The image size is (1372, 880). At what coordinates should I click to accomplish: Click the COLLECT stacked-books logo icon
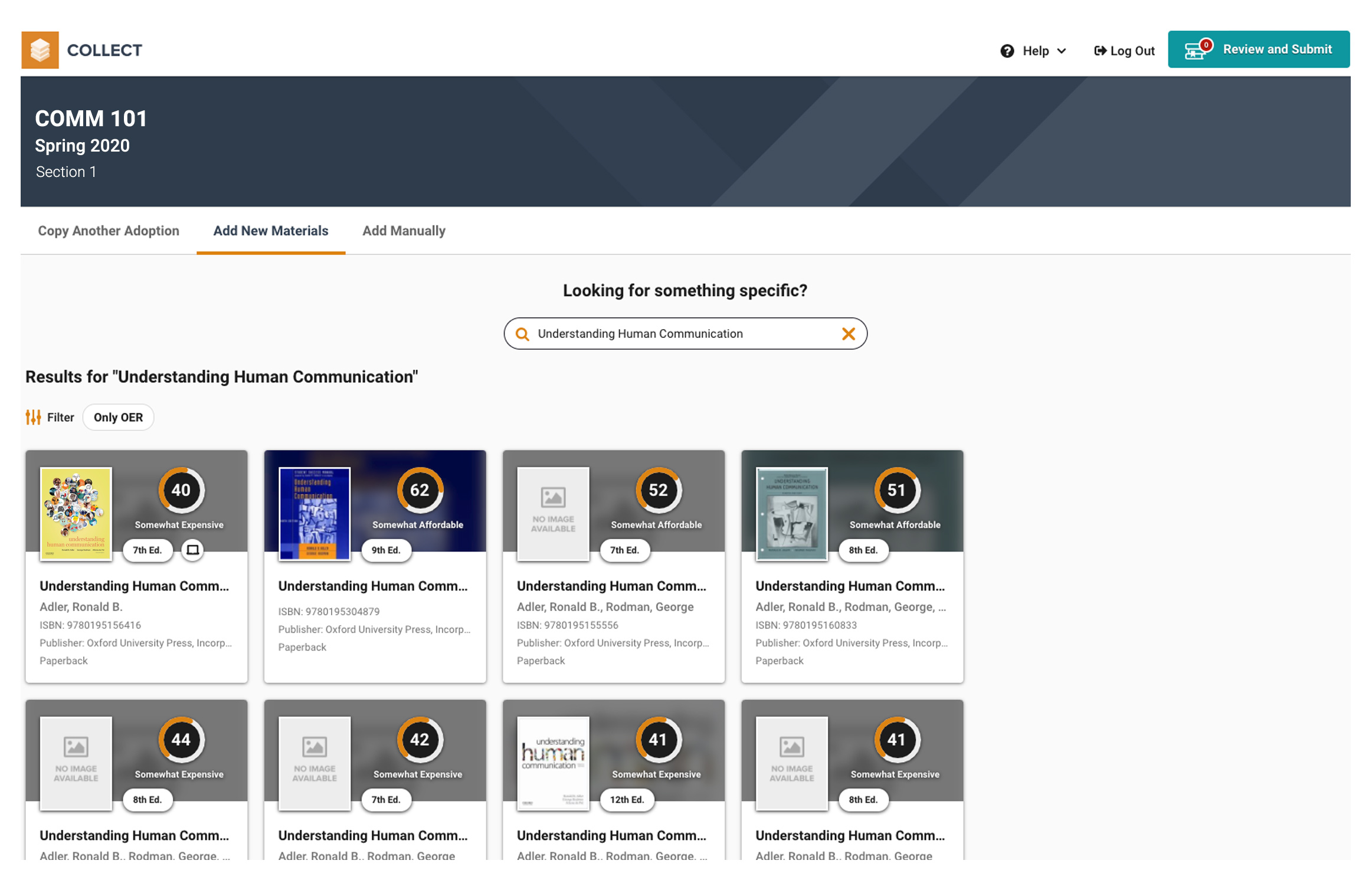[40, 50]
